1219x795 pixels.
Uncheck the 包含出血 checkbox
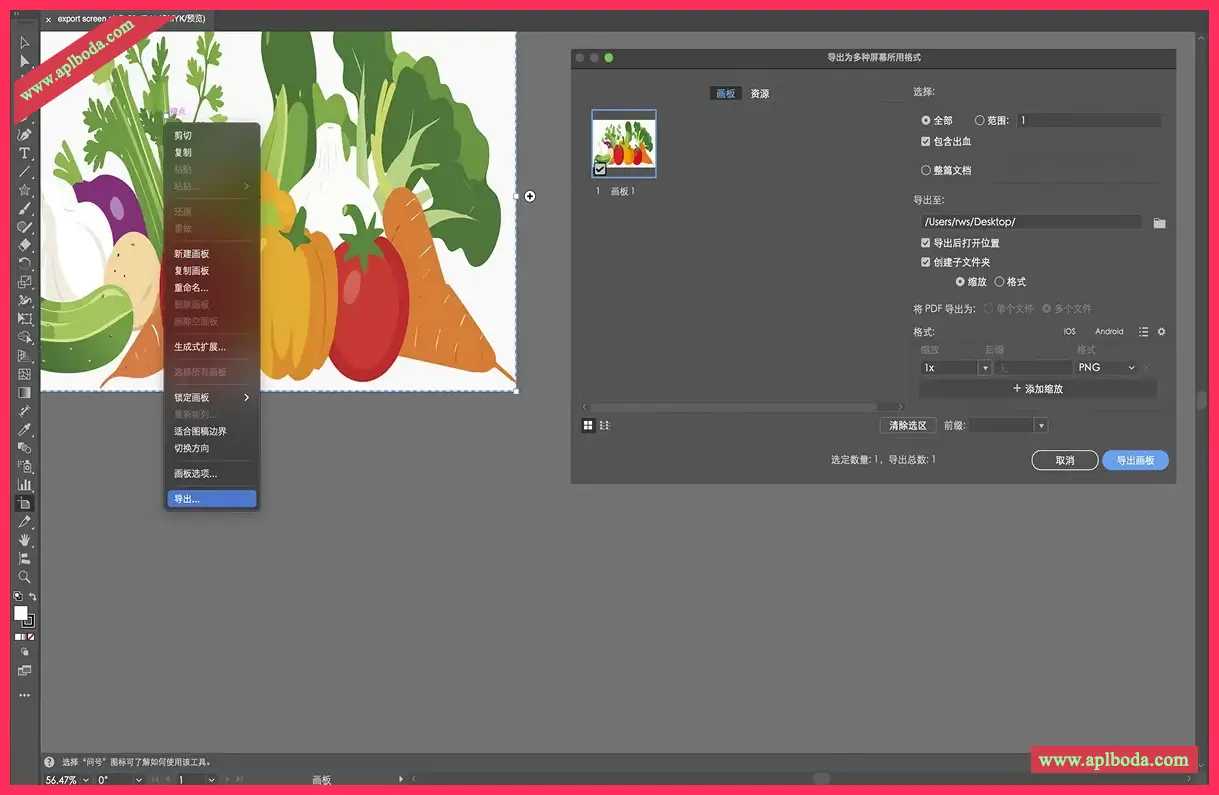[x=926, y=142]
